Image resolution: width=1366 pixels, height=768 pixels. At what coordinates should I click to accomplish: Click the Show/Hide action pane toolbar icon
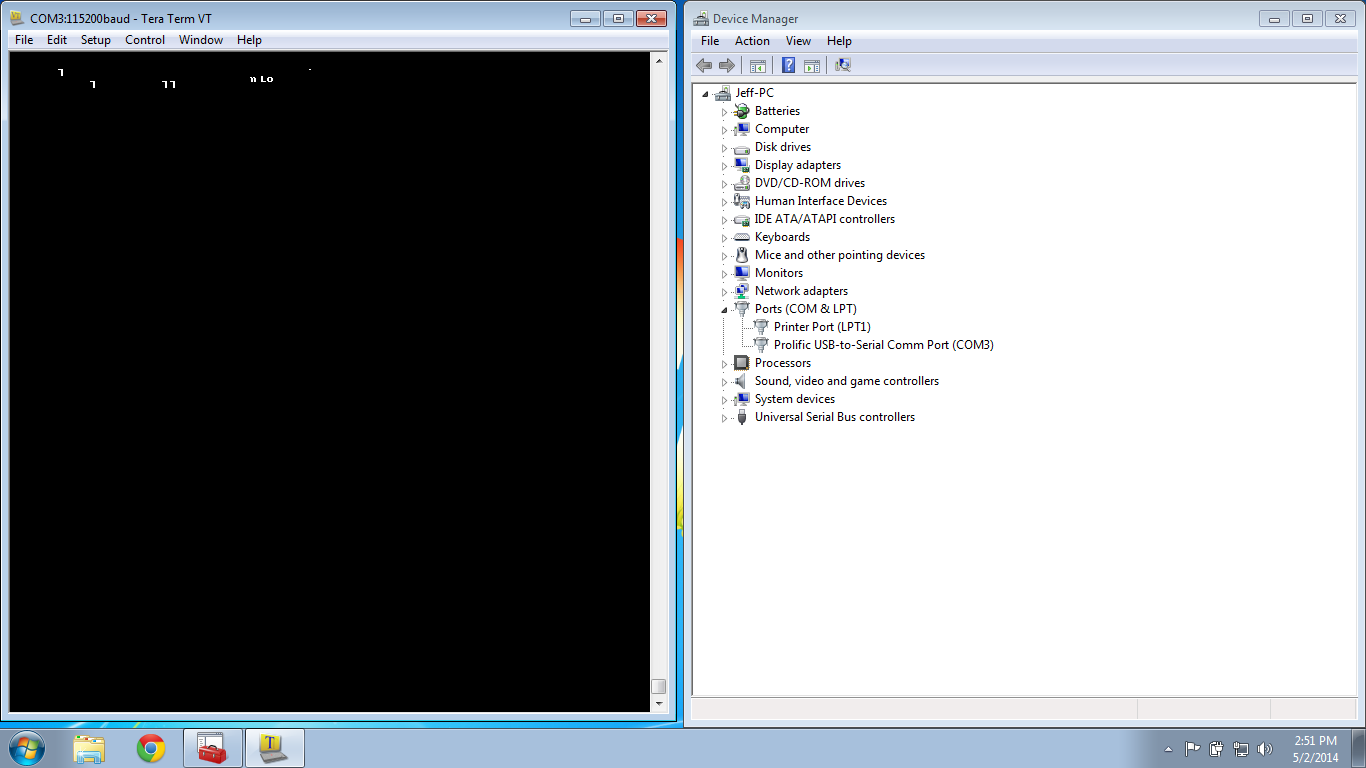point(811,65)
